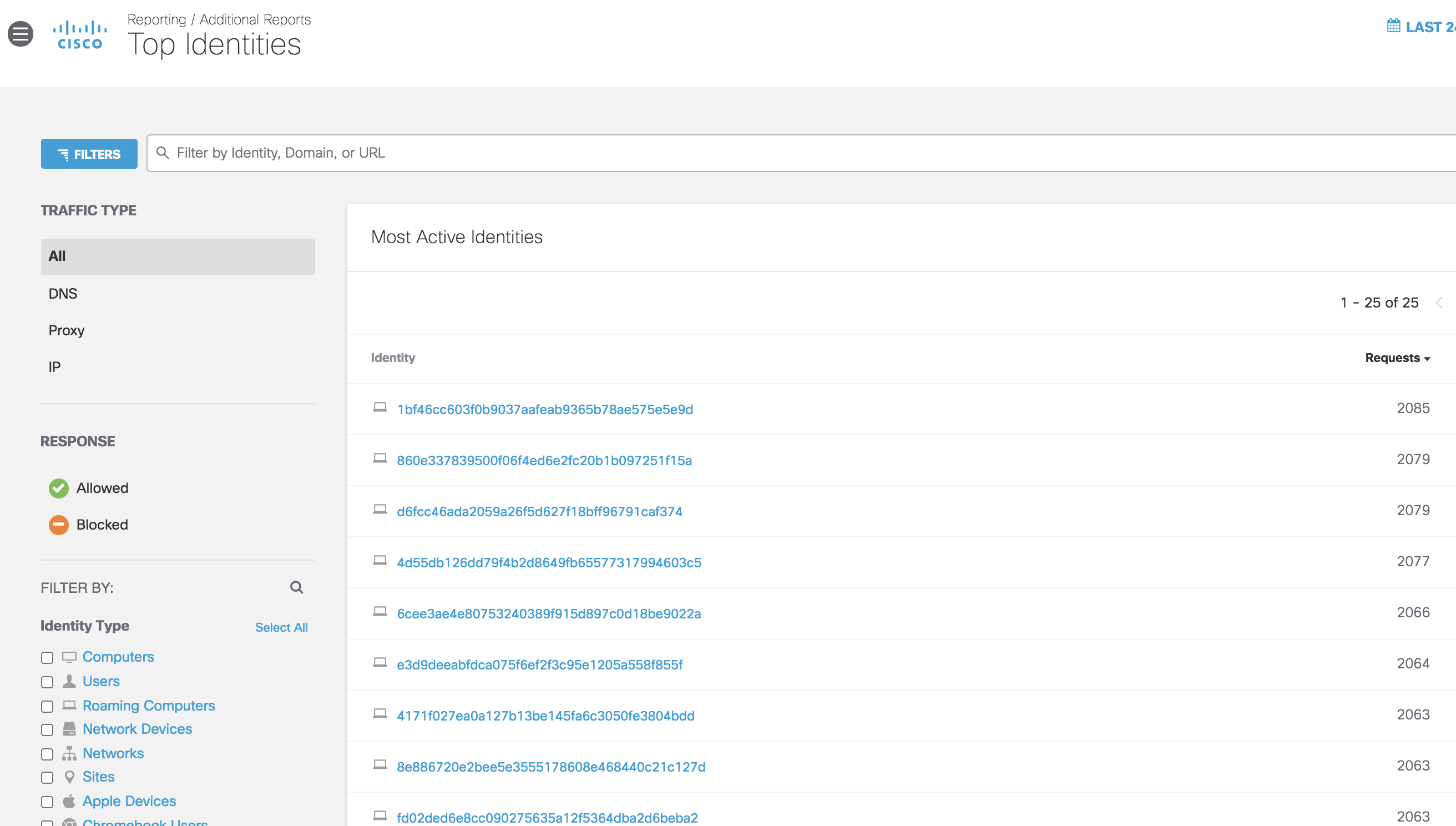The width and height of the screenshot is (1456, 826).
Task: Click request count 2077 cell
Action: (1413, 562)
